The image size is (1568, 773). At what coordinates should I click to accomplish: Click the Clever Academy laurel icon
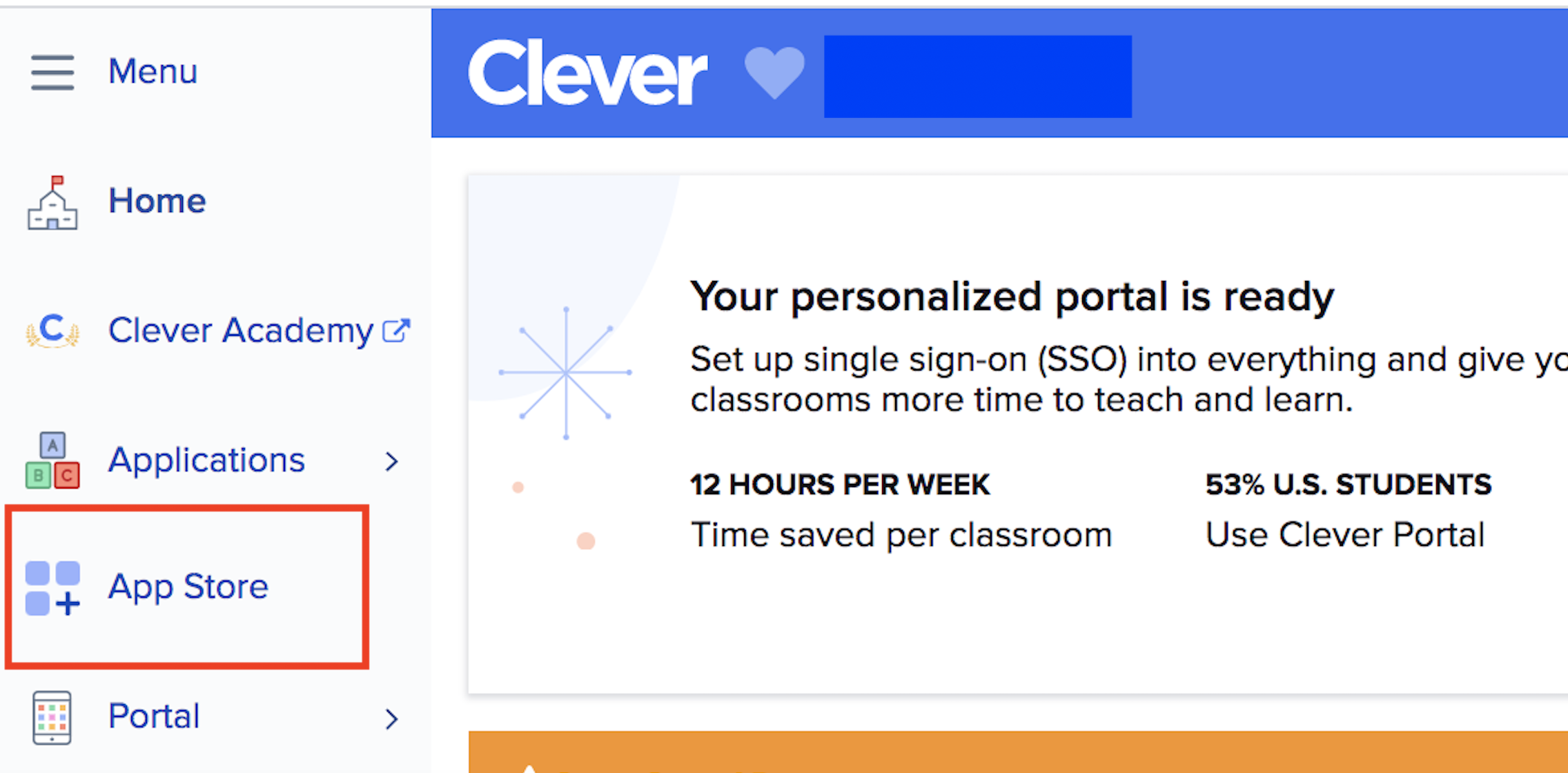point(52,331)
